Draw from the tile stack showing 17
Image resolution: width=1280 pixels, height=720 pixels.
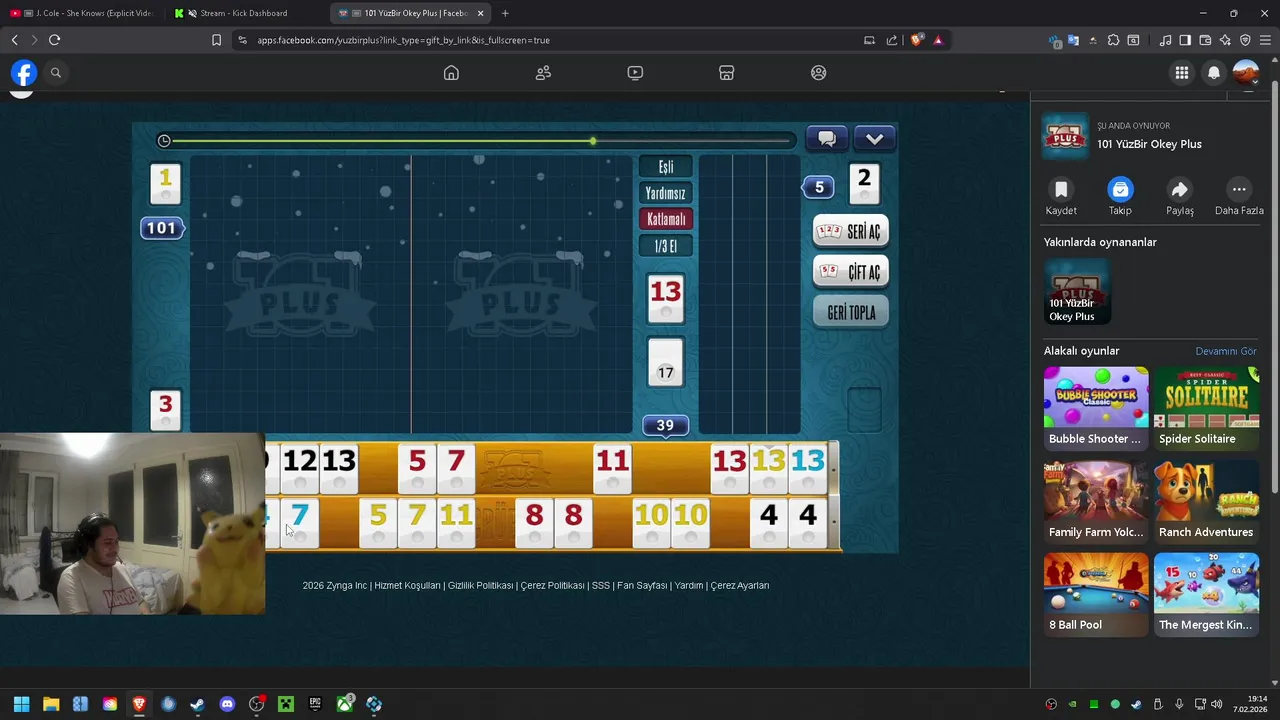(x=666, y=362)
